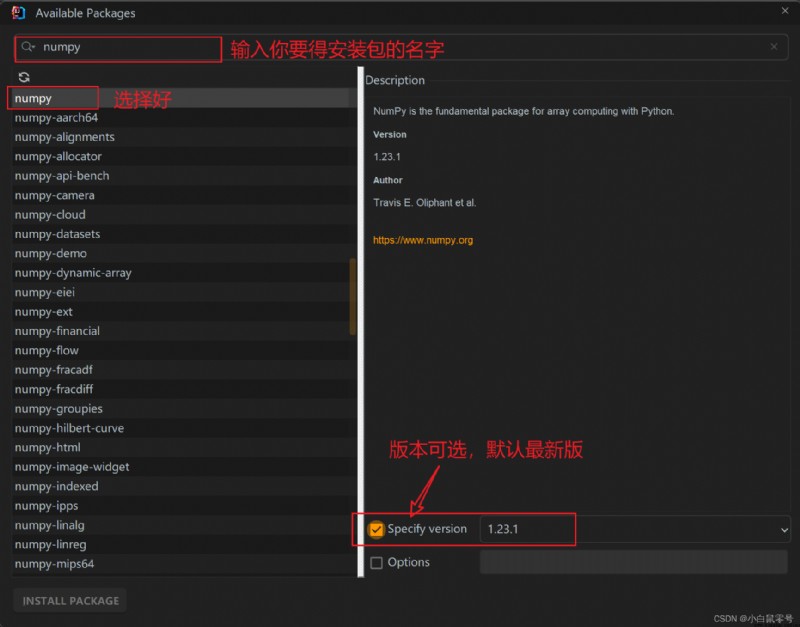Select numpy-api-bench in the list
Image resolution: width=800 pixels, height=627 pixels.
184,175
